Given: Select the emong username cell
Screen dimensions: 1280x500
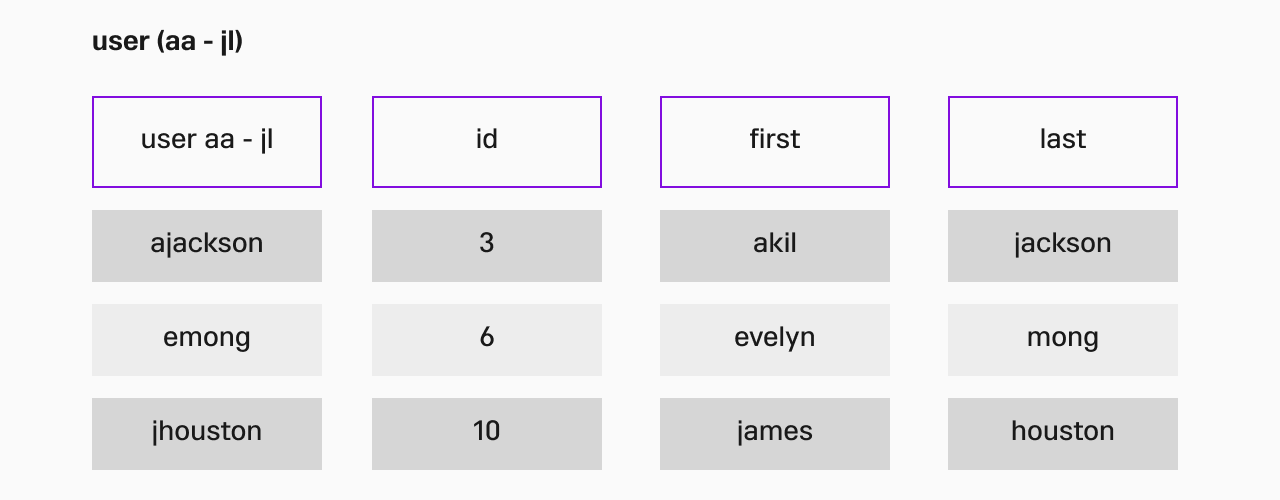Looking at the screenshot, I should pos(207,340).
